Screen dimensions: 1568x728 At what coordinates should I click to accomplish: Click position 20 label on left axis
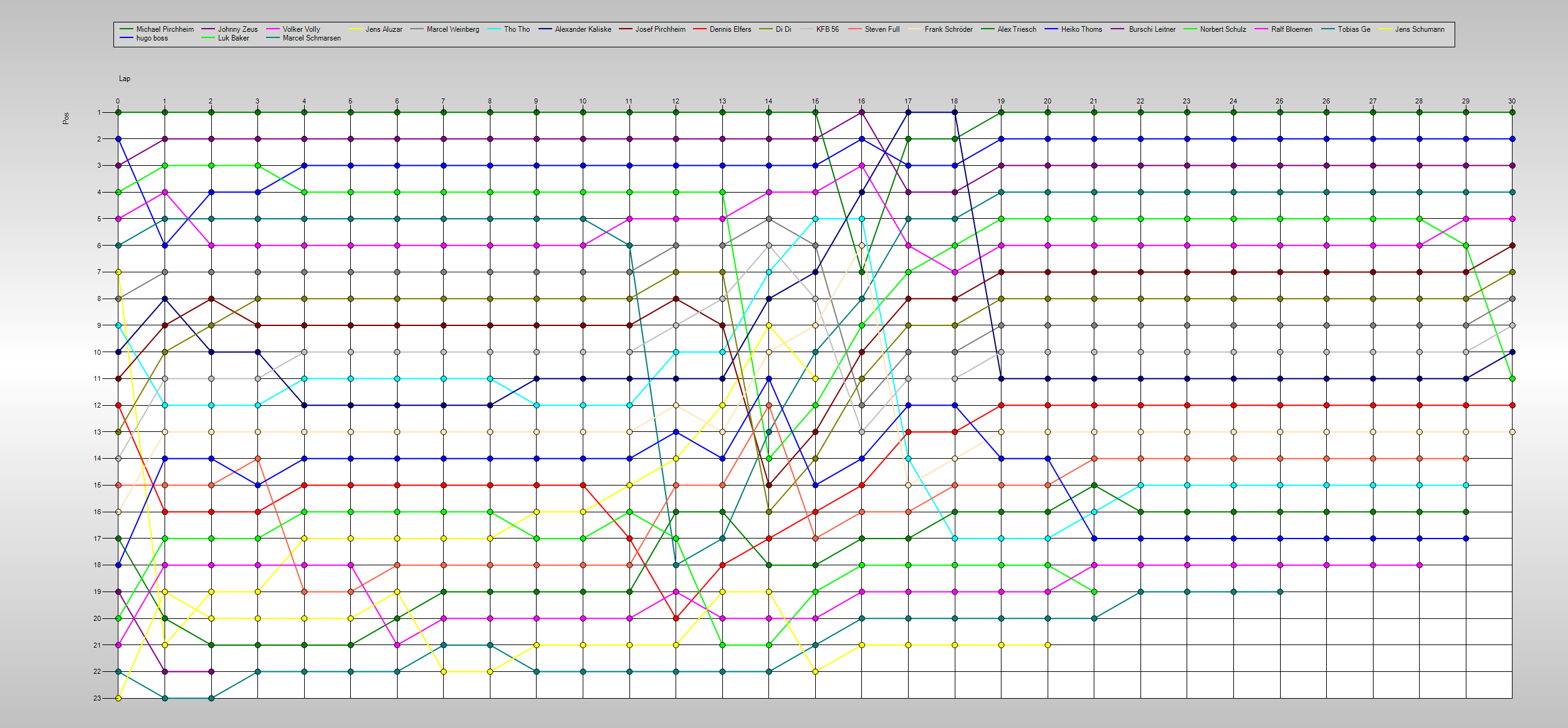(x=97, y=618)
